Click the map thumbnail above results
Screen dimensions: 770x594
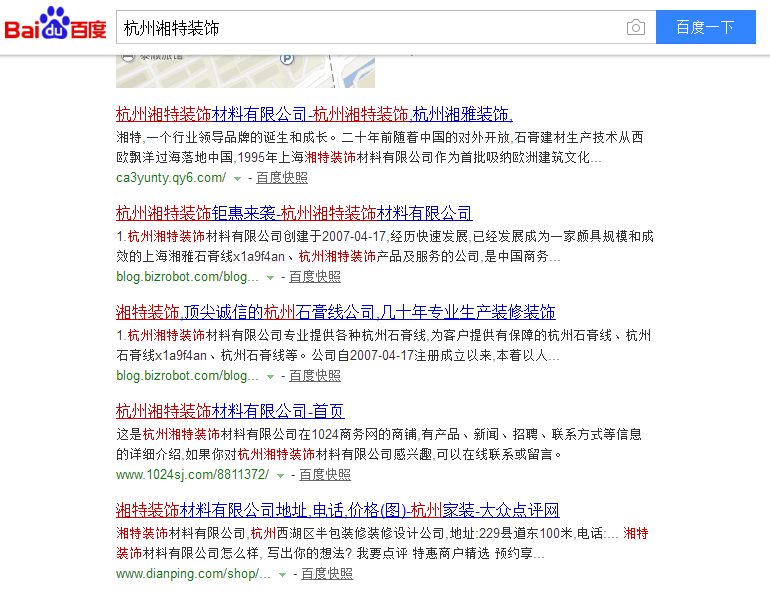(245, 72)
